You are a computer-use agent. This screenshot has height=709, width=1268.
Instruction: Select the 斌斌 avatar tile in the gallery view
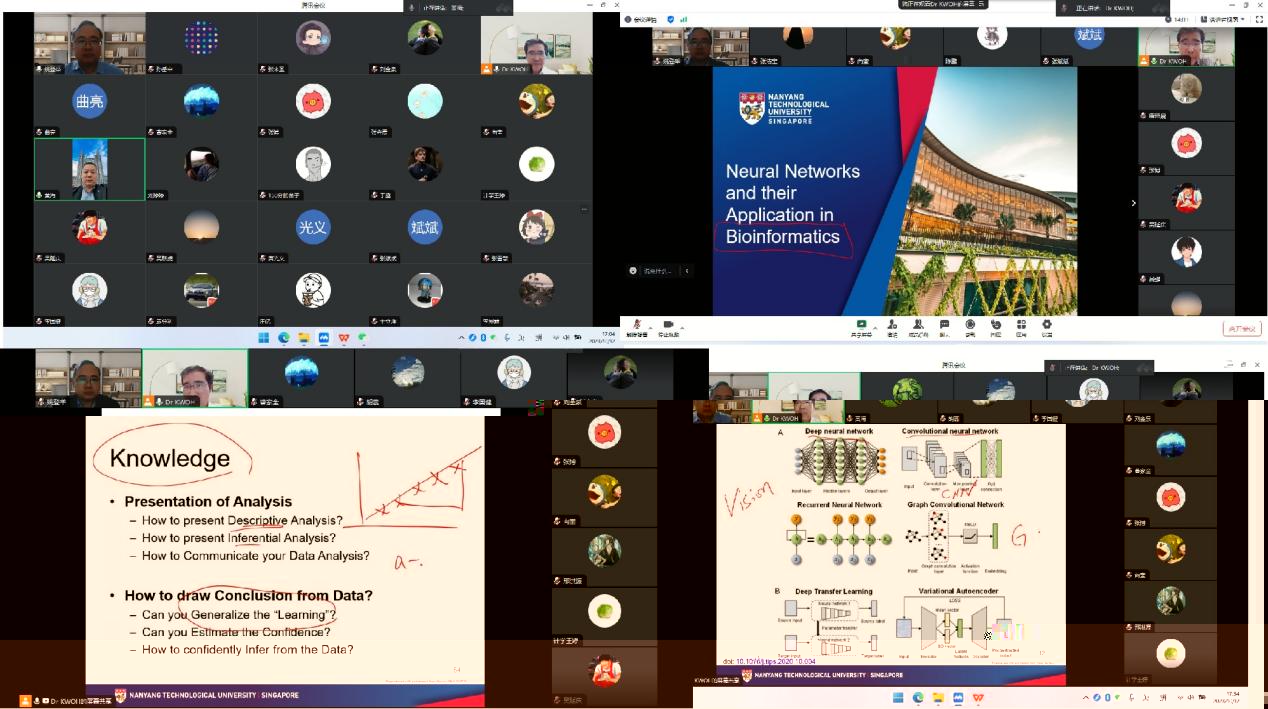click(x=424, y=233)
